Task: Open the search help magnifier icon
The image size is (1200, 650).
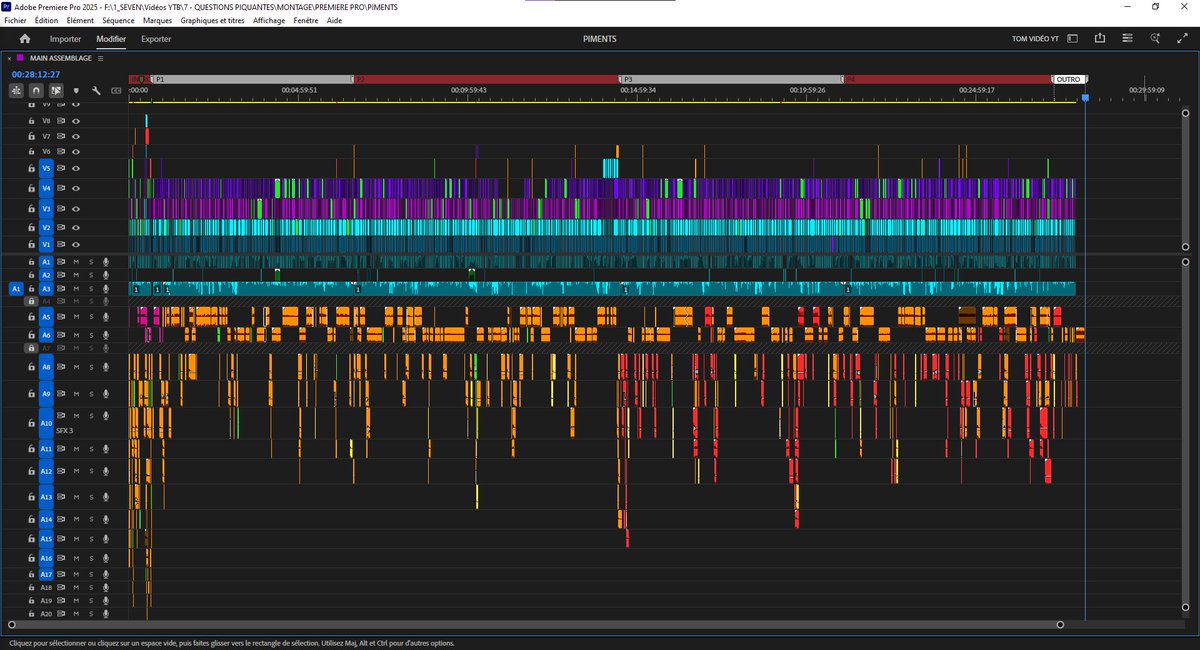Action: pos(1155,39)
